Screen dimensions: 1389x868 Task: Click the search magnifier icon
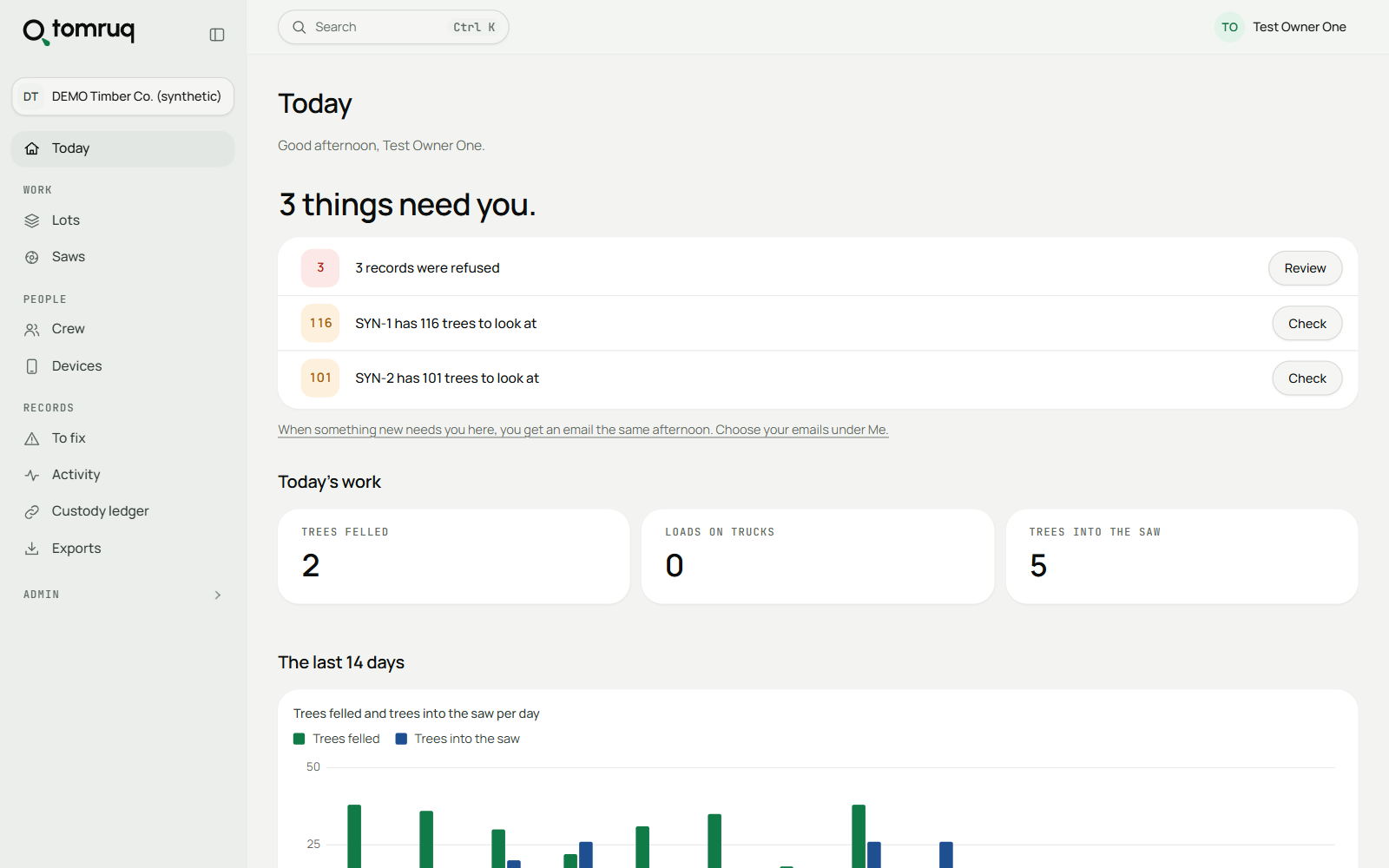tap(300, 27)
